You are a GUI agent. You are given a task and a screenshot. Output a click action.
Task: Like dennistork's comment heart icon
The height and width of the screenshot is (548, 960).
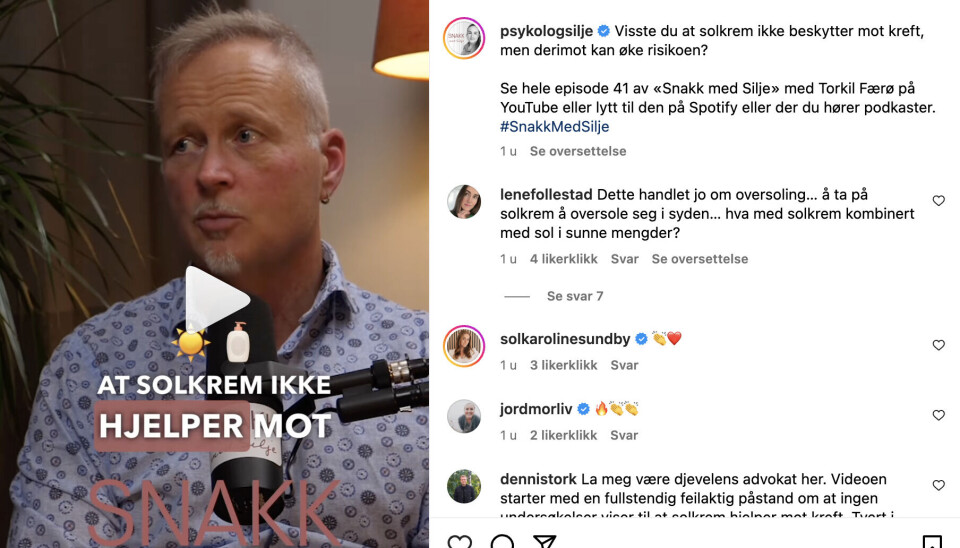click(x=939, y=485)
